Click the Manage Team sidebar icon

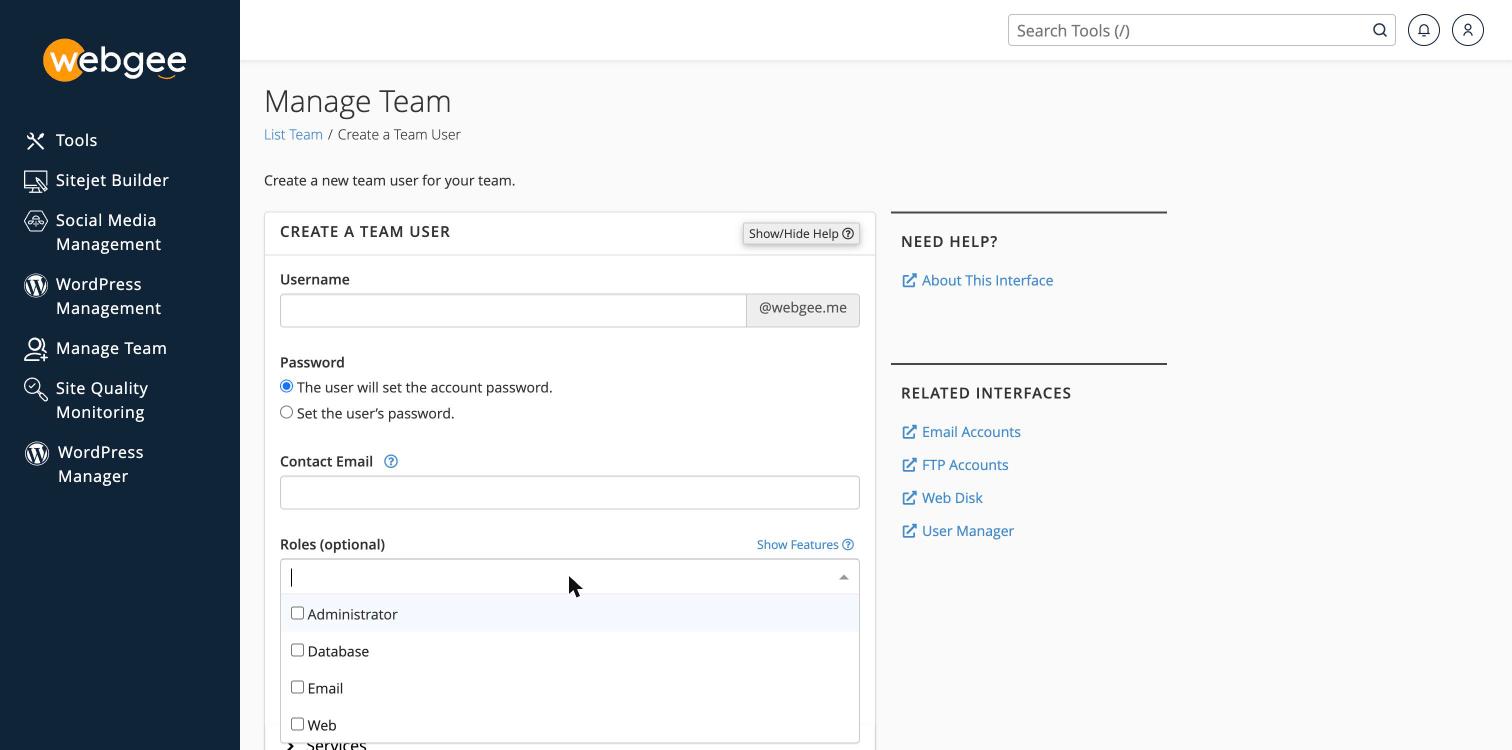[x=36, y=349]
